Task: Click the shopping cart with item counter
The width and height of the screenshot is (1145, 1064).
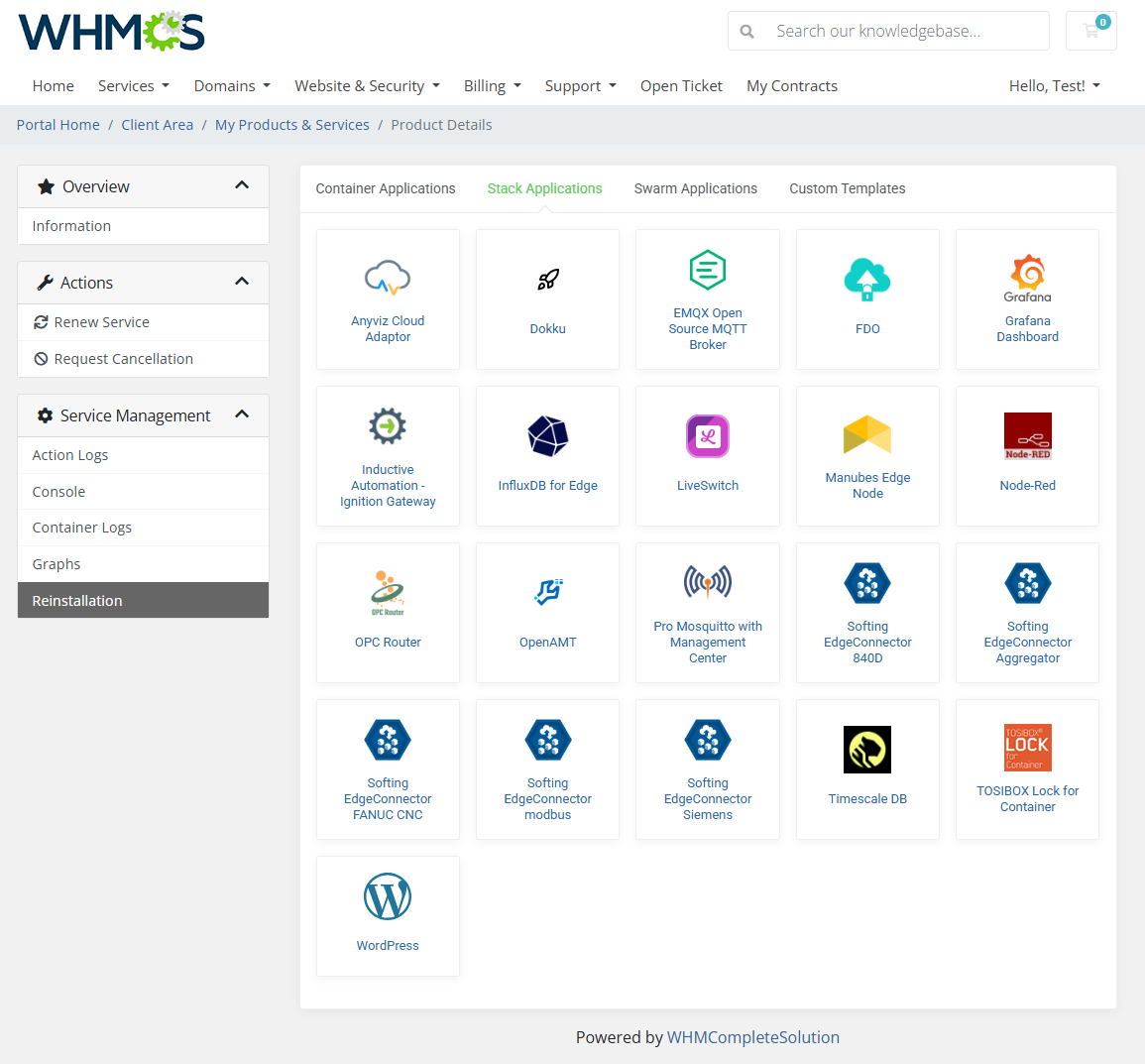Action: pyautogui.click(x=1090, y=31)
